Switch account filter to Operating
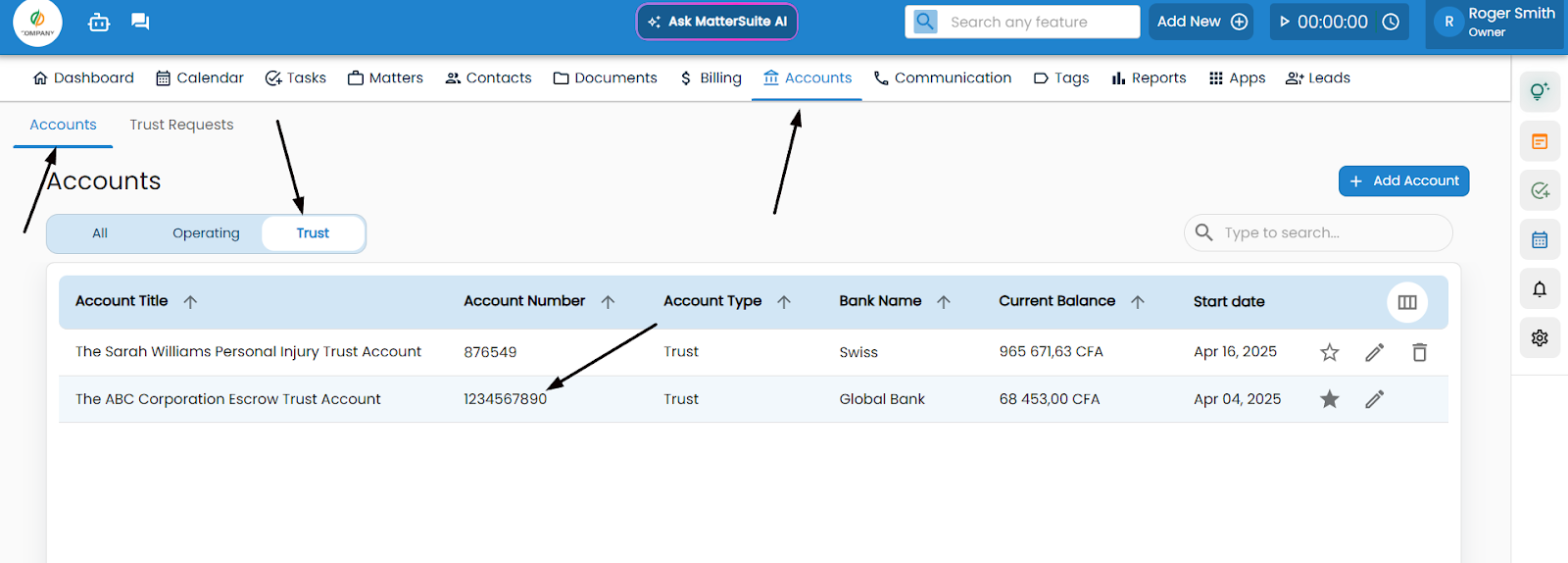Viewport: 1568px width, 563px height. pyautogui.click(x=206, y=233)
